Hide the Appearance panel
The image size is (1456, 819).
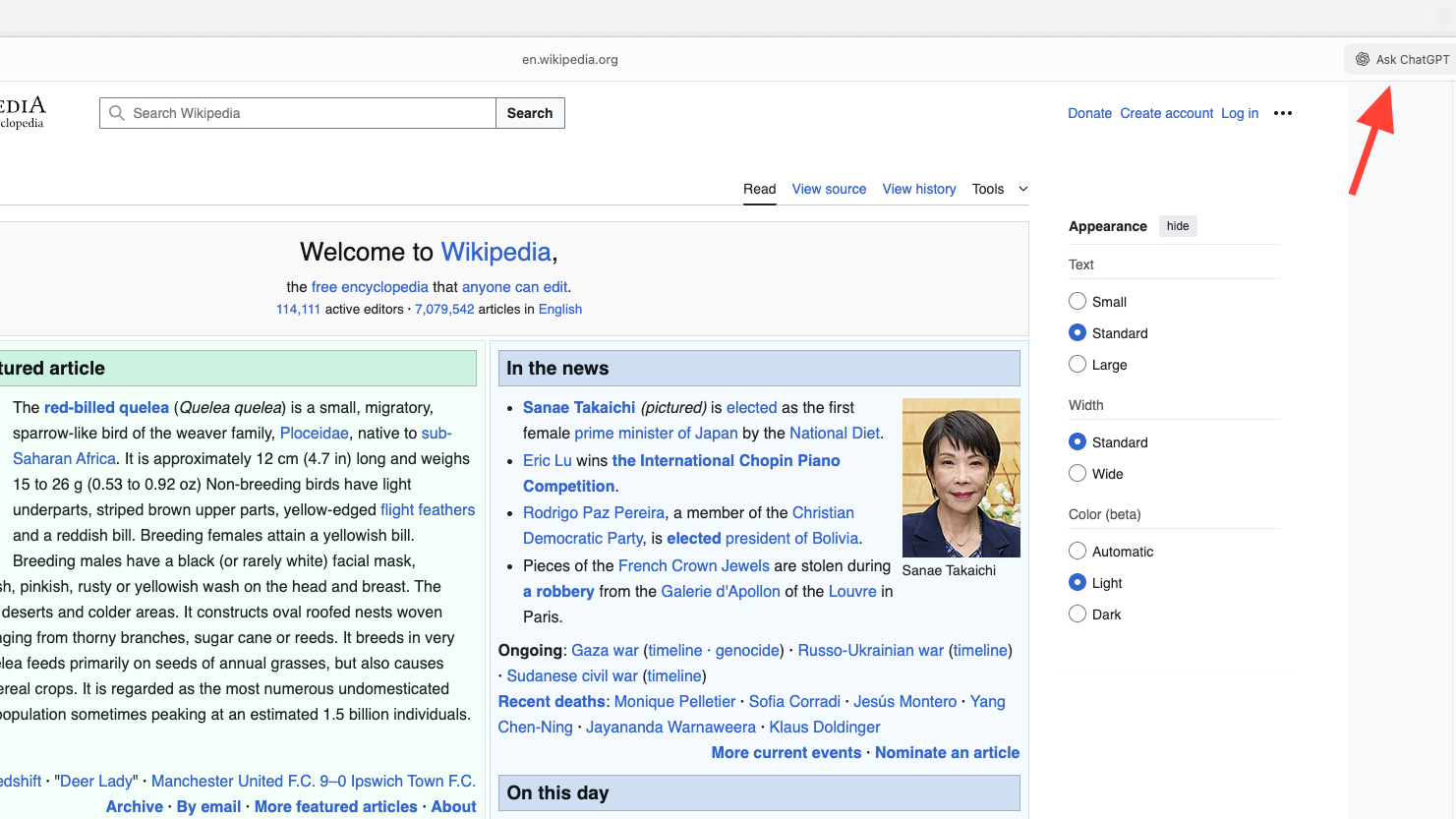(1177, 226)
